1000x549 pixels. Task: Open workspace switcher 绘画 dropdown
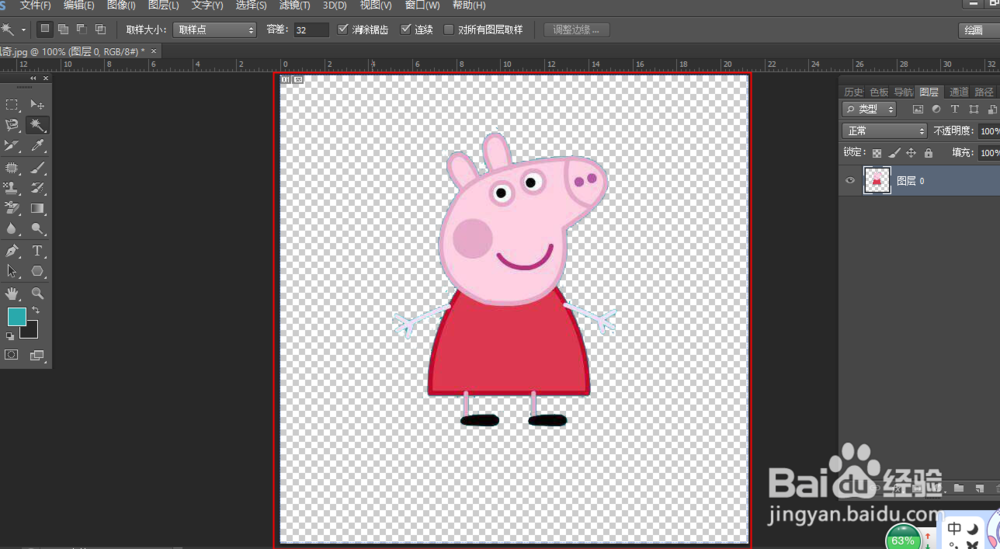click(x=978, y=30)
